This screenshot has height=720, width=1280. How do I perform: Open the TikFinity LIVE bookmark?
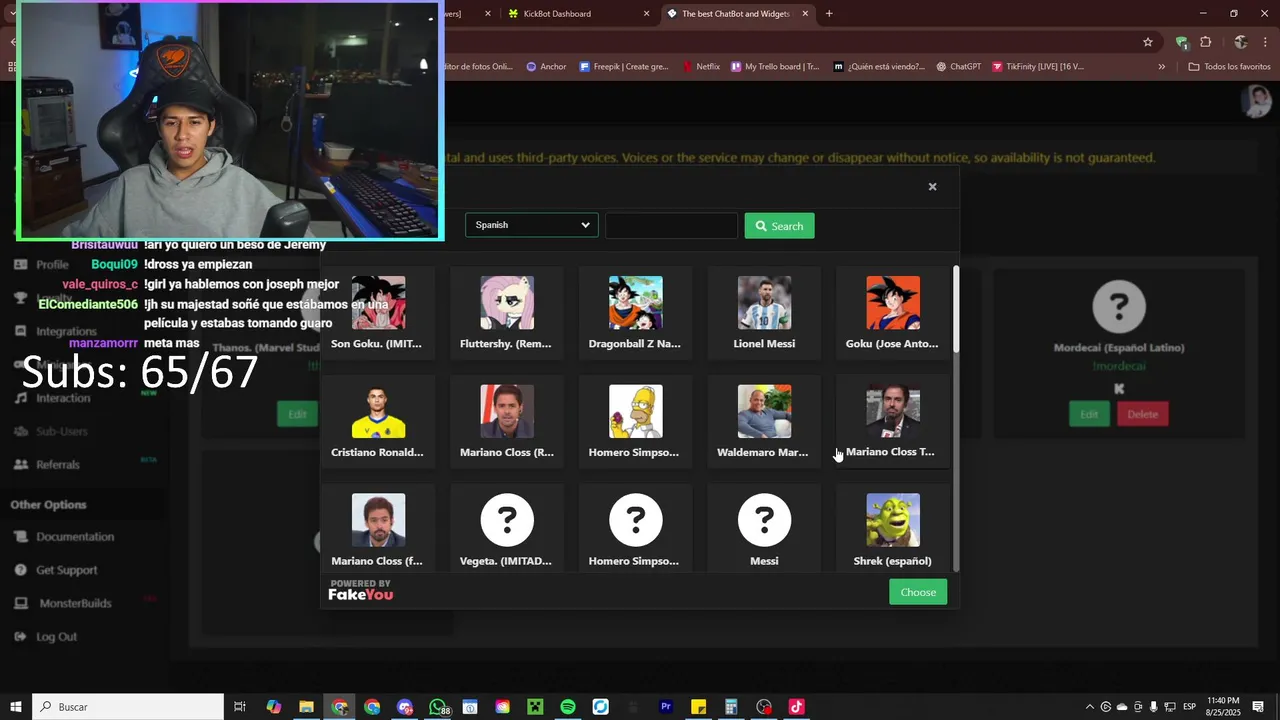[1038, 67]
